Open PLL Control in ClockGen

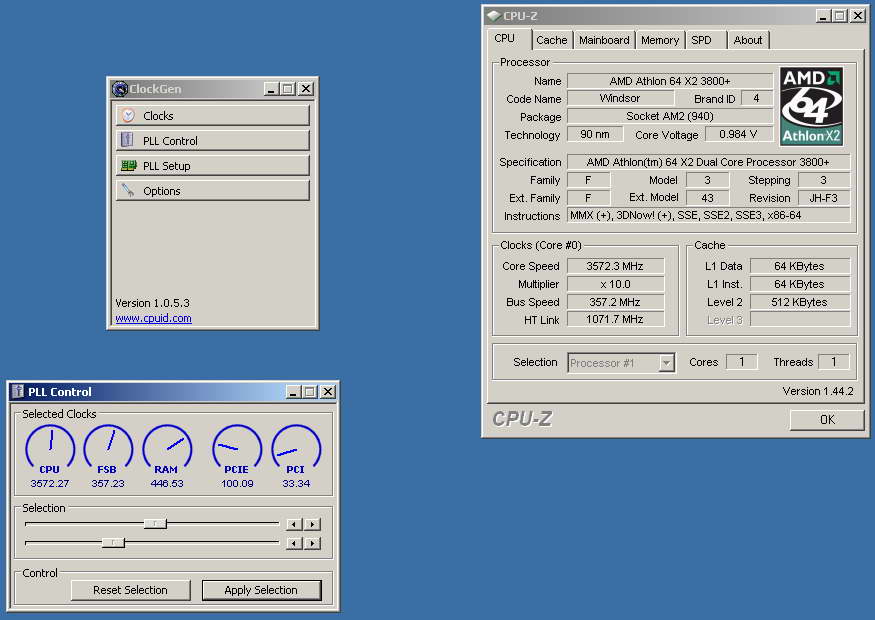click(x=213, y=141)
